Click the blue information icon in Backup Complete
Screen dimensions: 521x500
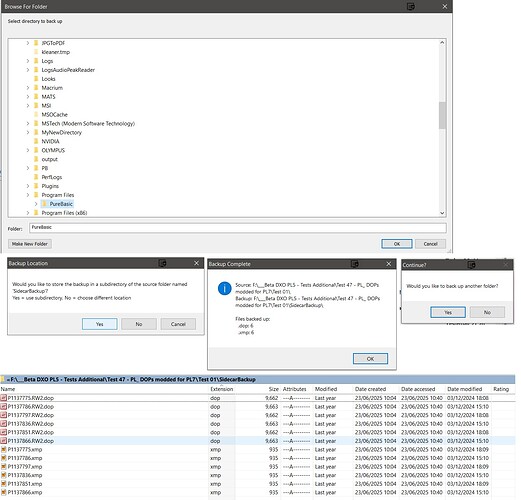tap(225, 288)
